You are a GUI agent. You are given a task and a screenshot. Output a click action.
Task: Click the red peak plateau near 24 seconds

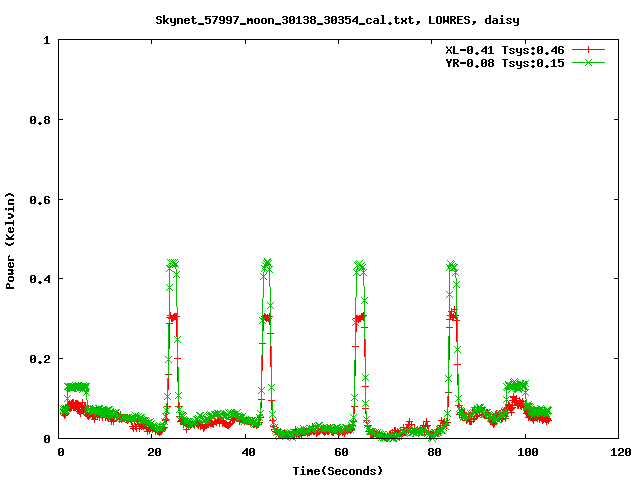[173, 317]
